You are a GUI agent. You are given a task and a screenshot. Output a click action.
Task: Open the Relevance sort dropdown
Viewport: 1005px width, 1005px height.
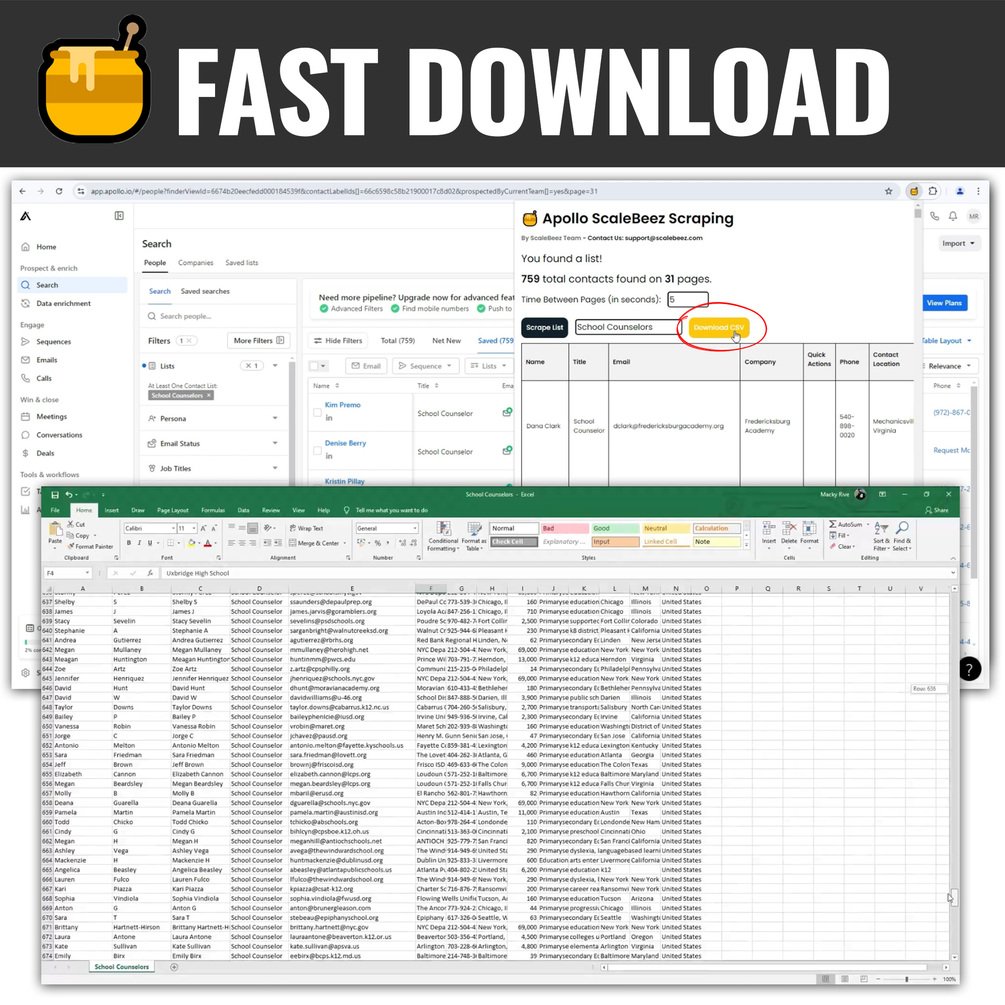(x=950, y=366)
